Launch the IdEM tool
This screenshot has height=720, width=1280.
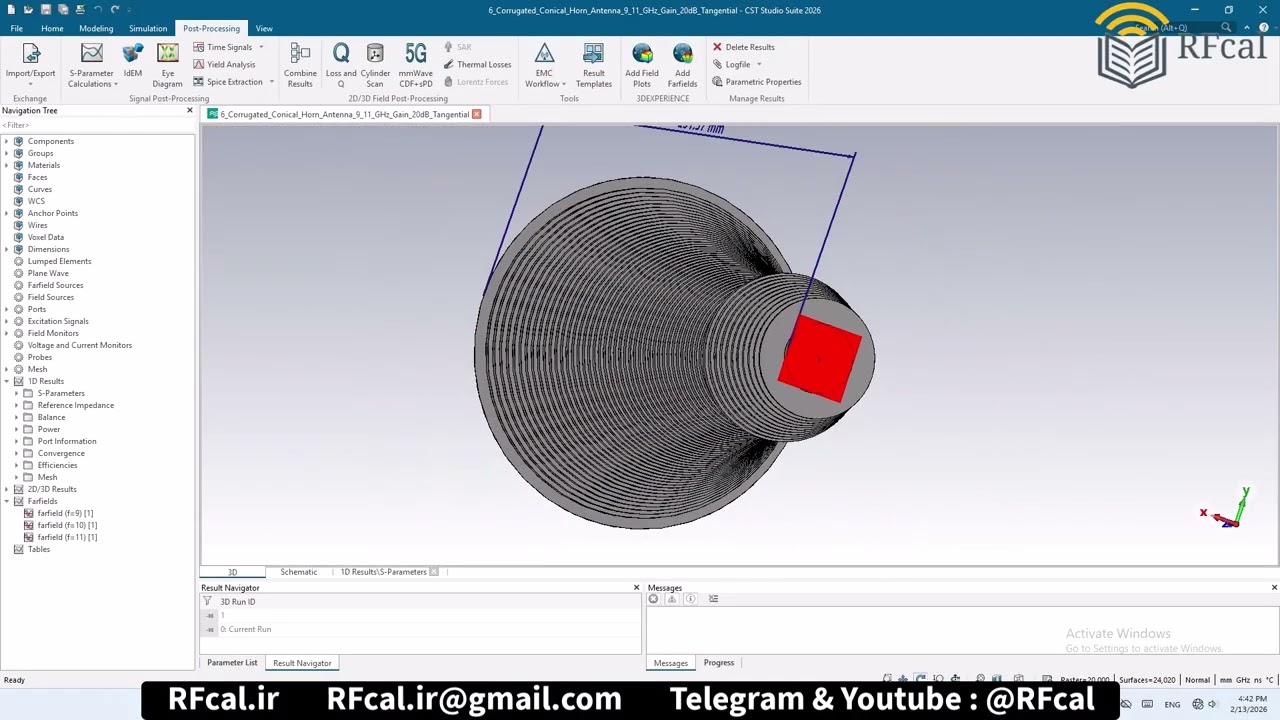pyautogui.click(x=133, y=61)
